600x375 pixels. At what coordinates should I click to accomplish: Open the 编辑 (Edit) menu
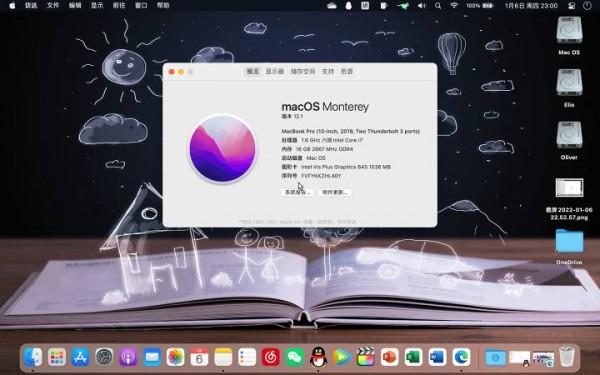click(x=75, y=5)
